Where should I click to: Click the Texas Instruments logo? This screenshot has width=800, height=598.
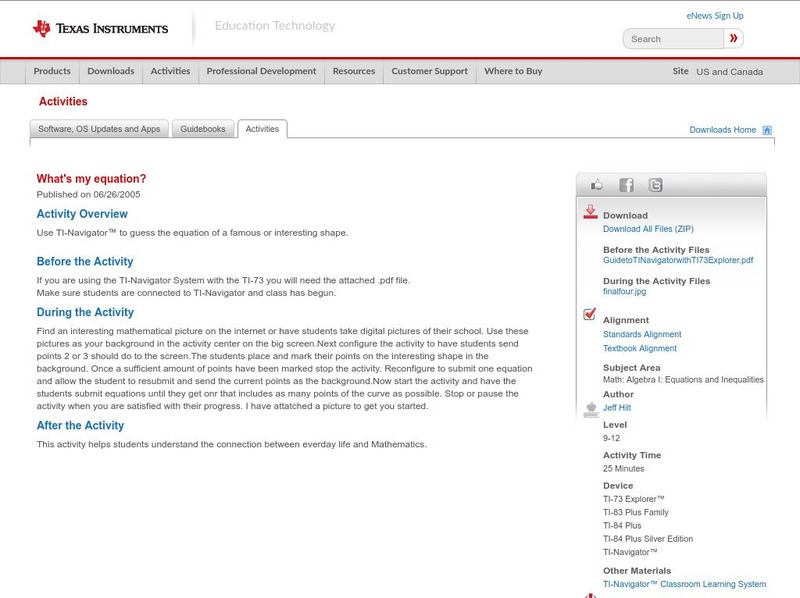click(101, 29)
